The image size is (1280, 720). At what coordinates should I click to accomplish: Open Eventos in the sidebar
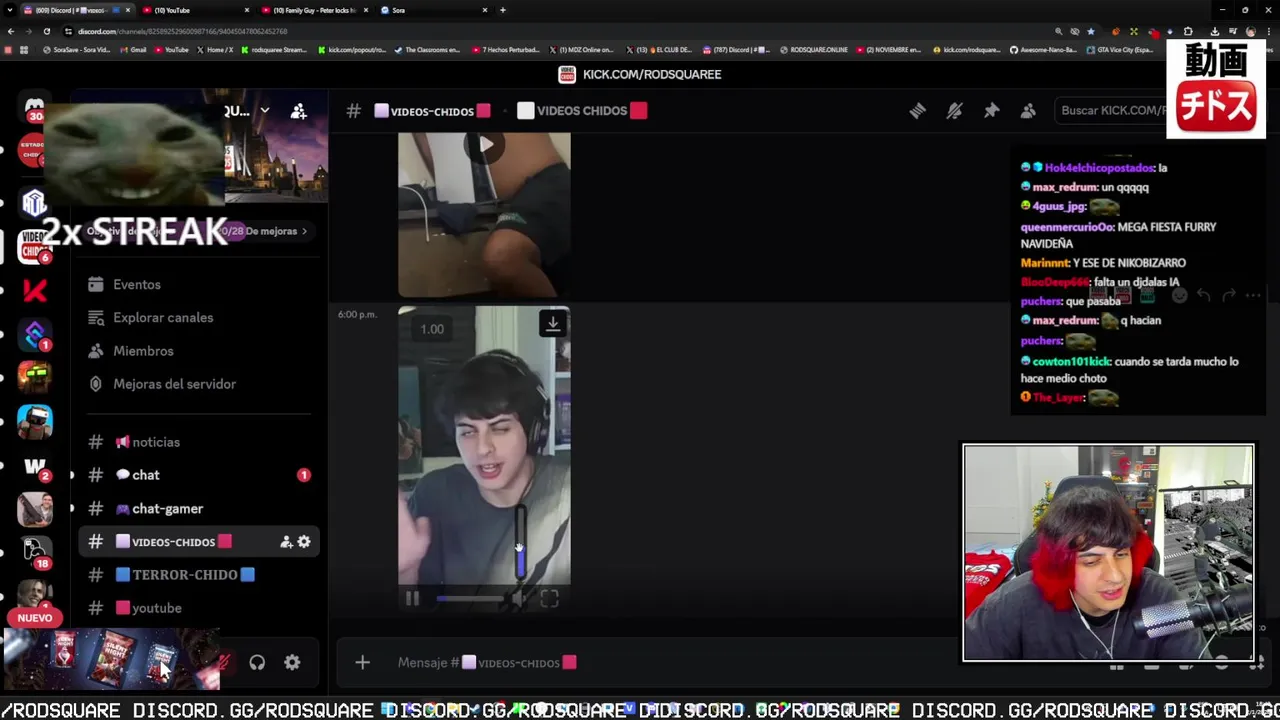pos(198,284)
